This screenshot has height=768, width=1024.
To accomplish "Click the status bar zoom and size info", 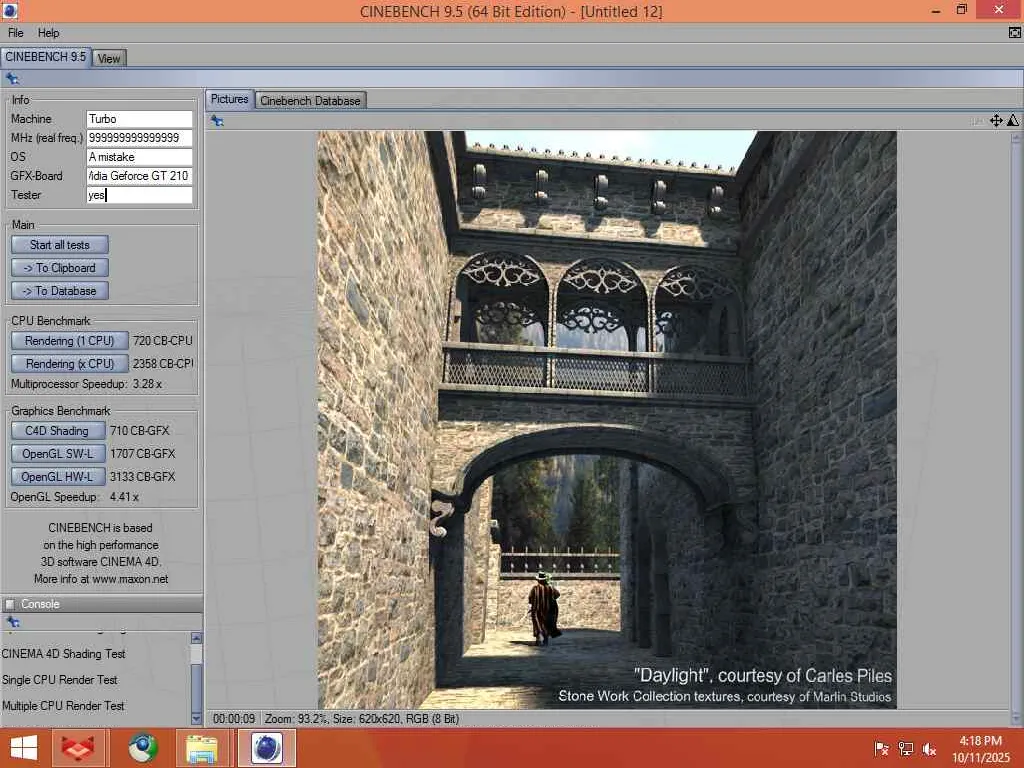I will pyautogui.click(x=362, y=718).
